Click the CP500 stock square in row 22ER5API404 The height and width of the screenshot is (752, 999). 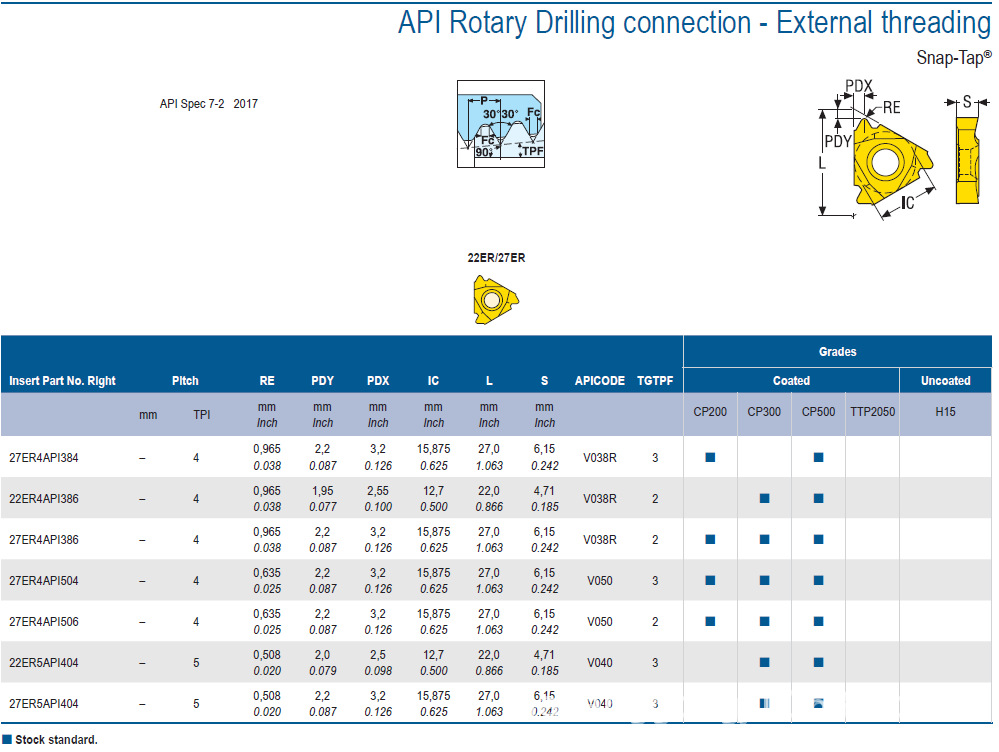819,662
